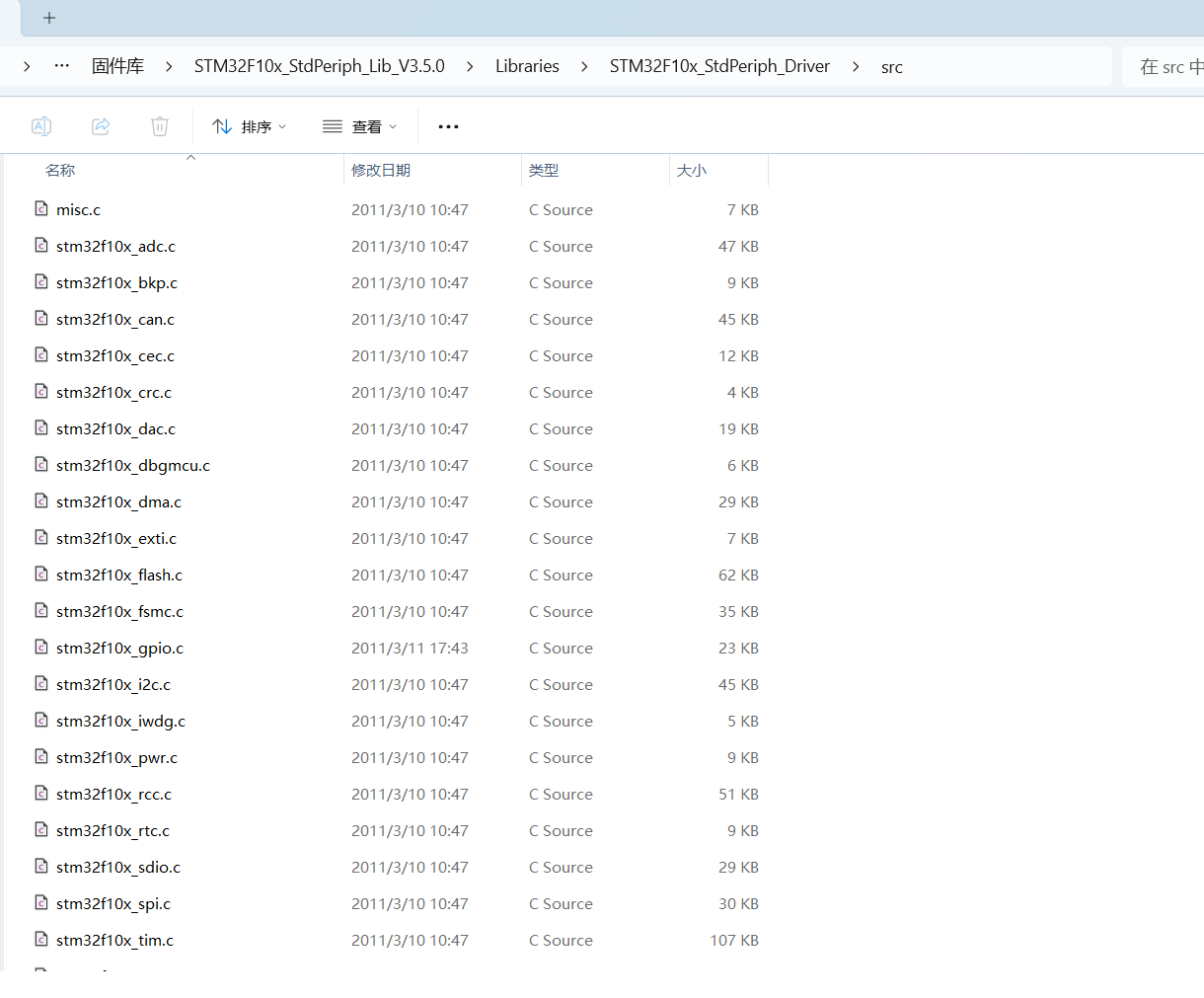
Task: Select the stm32f10x_spi.c file icon
Action: point(41,902)
